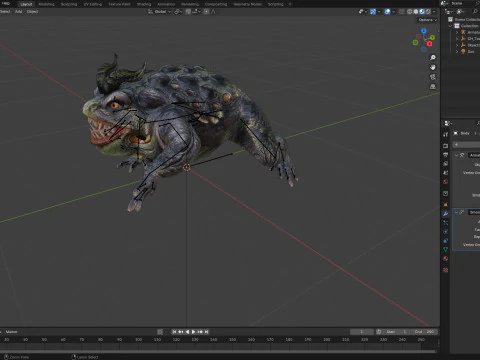
Task: Toggle proportional editing
Action: tap(206, 12)
